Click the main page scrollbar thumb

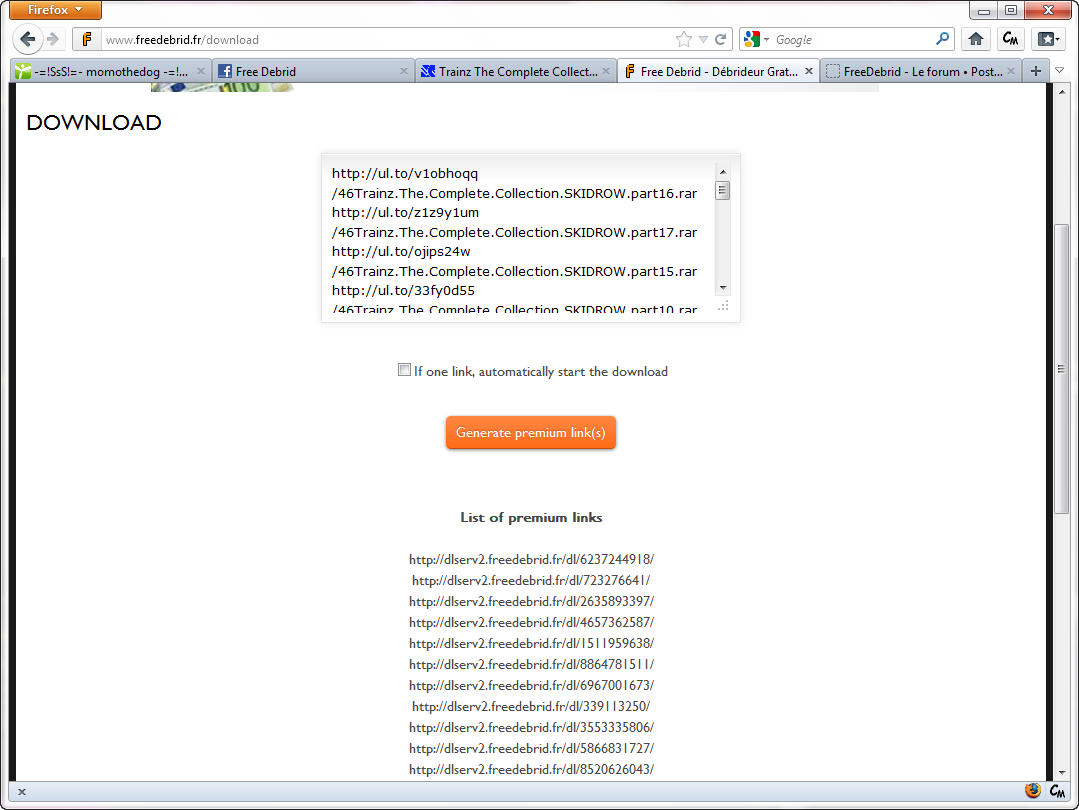pyautogui.click(x=1061, y=369)
